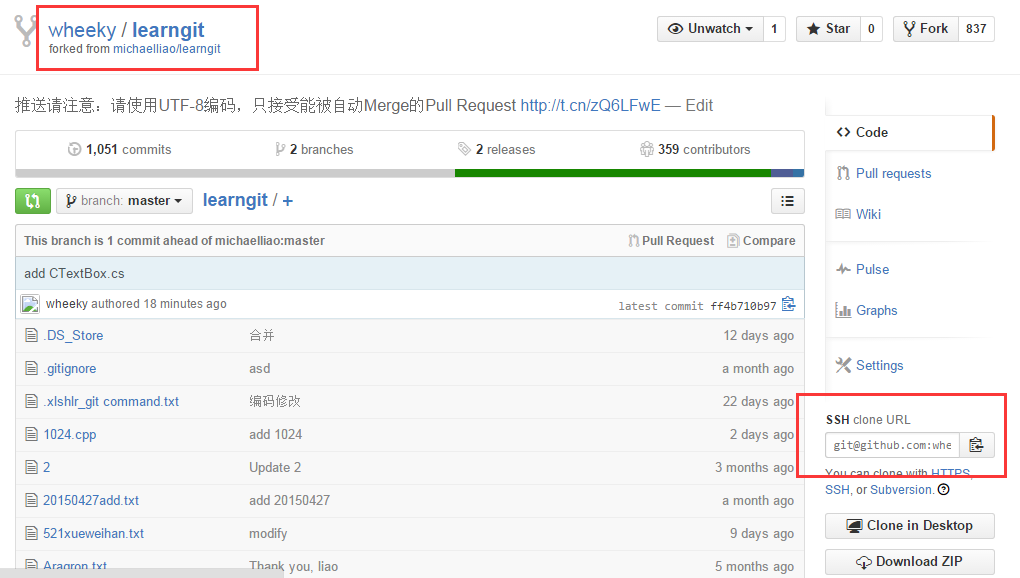The width and height of the screenshot is (1020, 578).
Task: Edit the repository description
Action: (x=699, y=105)
